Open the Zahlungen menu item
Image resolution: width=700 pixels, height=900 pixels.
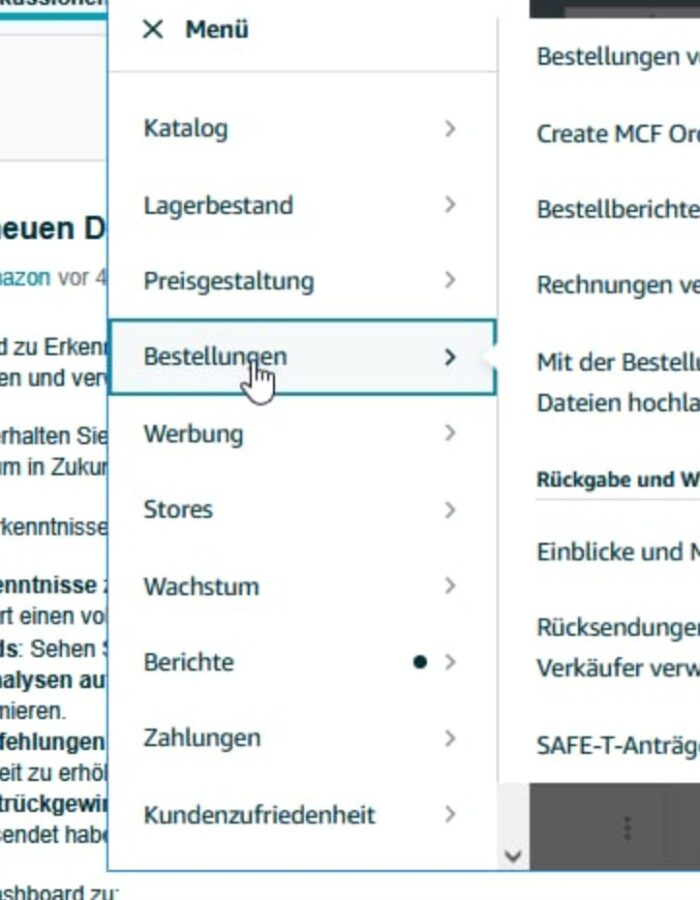(202, 738)
